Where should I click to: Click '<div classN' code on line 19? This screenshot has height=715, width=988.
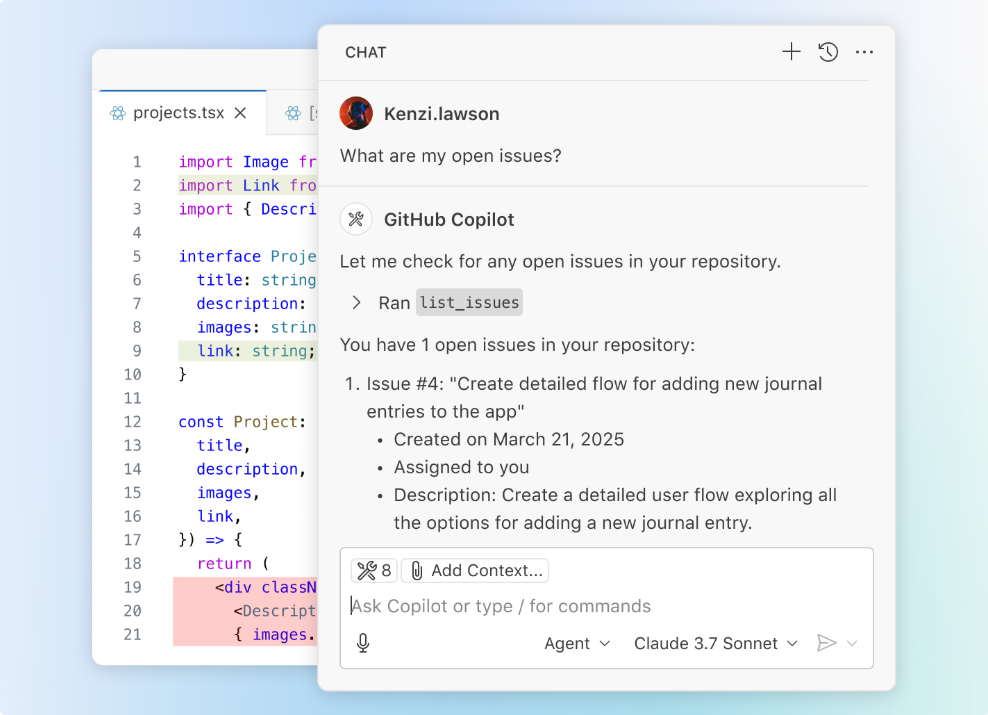point(265,587)
